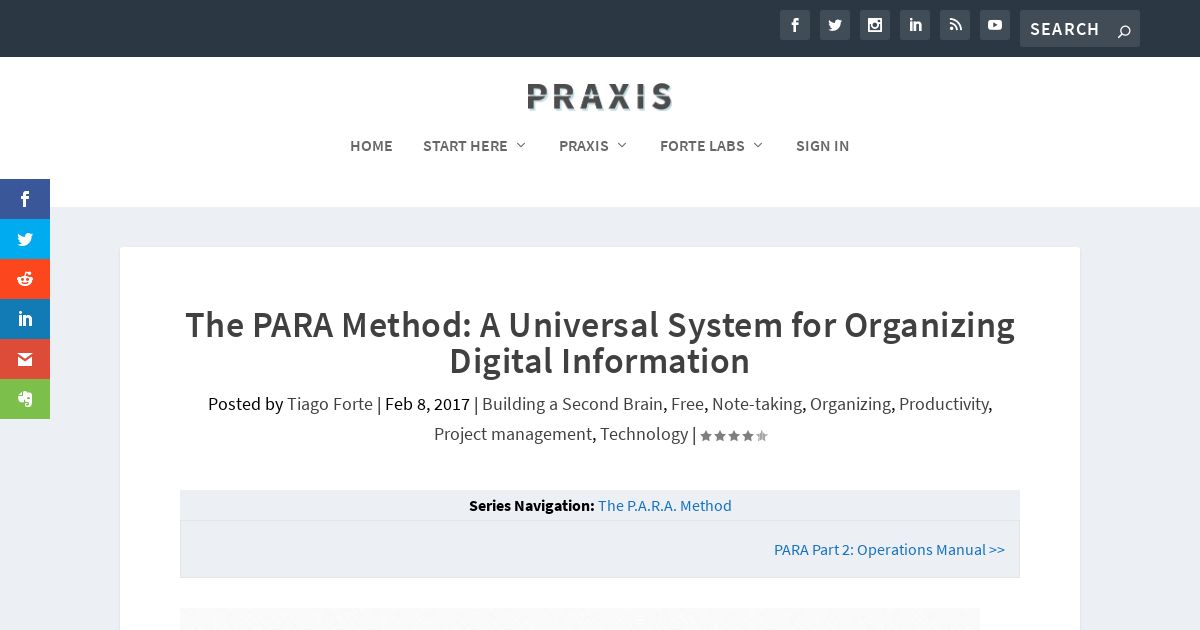Open RSS feed icon in header
The image size is (1200, 630).
(955, 25)
